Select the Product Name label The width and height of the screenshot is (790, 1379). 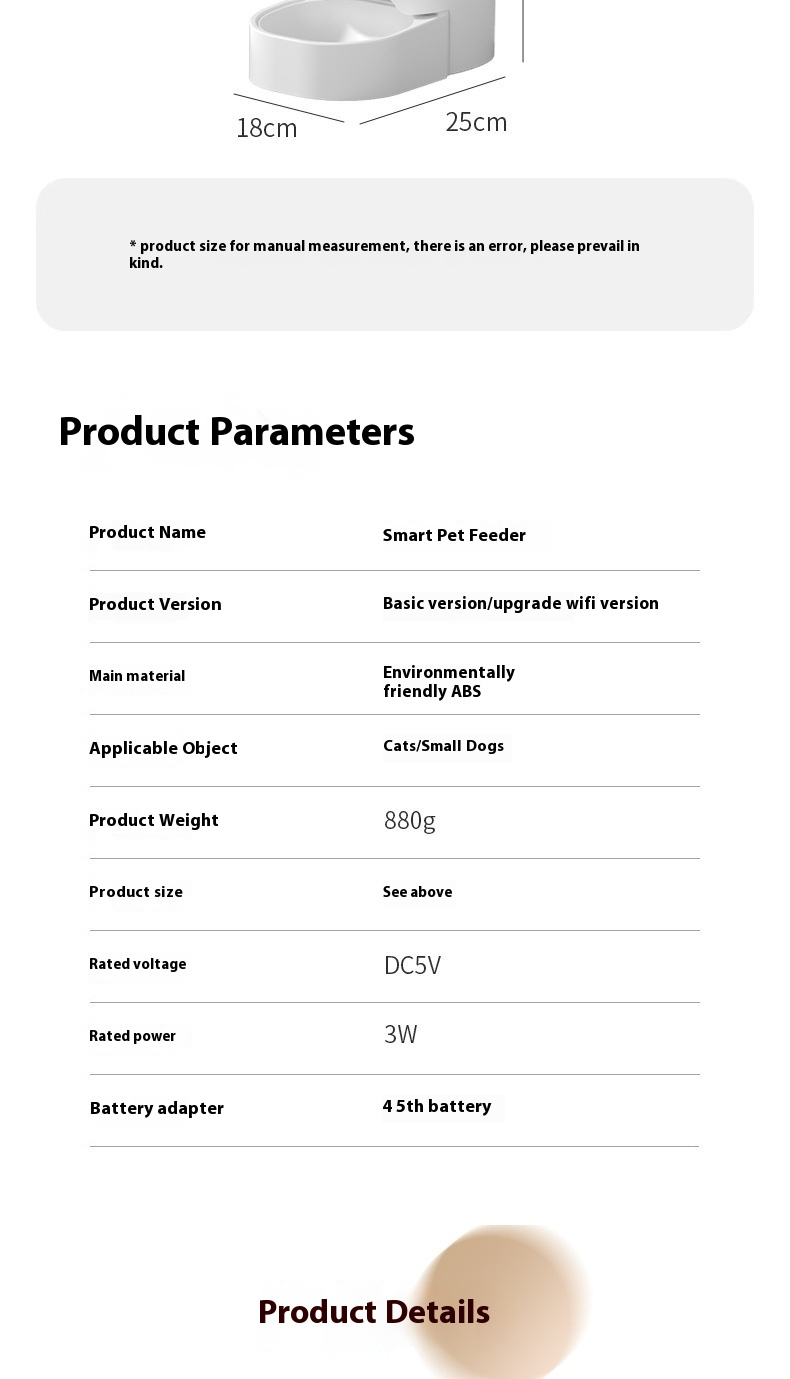tap(147, 532)
